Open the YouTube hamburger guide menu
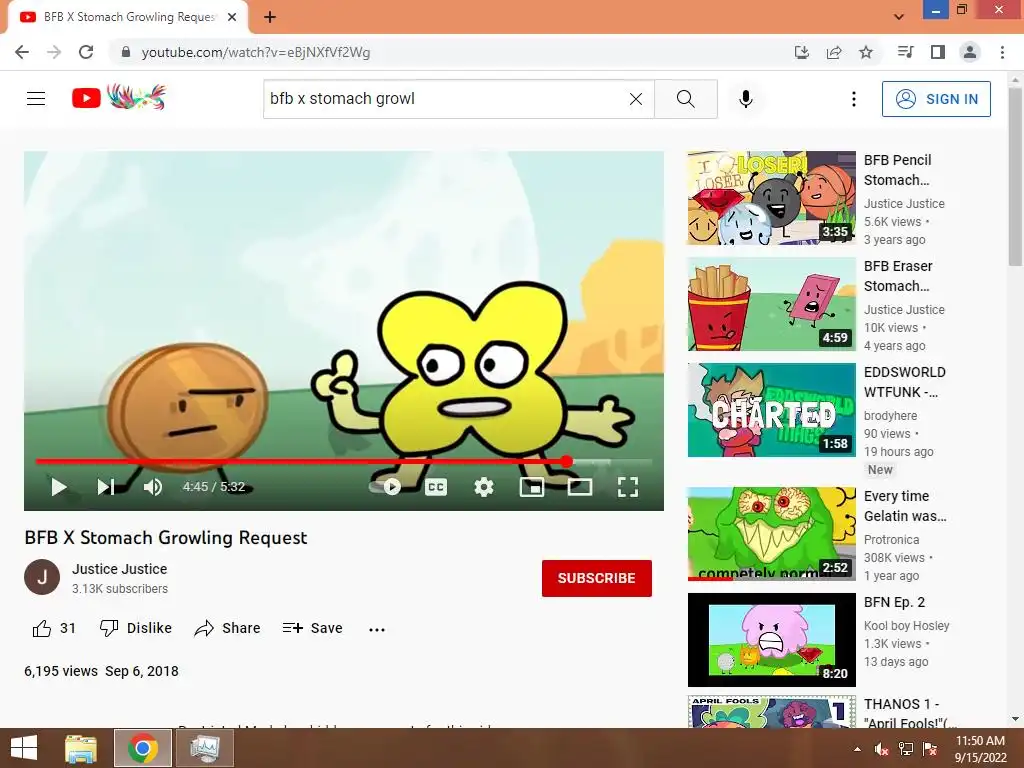1024x768 pixels. [x=36, y=99]
